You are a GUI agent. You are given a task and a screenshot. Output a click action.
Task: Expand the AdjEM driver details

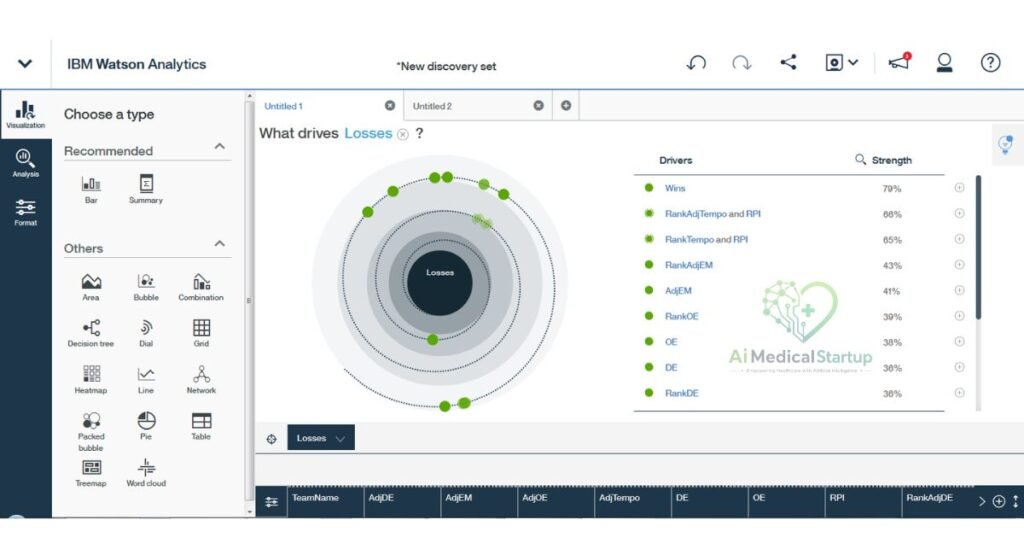pos(959,290)
